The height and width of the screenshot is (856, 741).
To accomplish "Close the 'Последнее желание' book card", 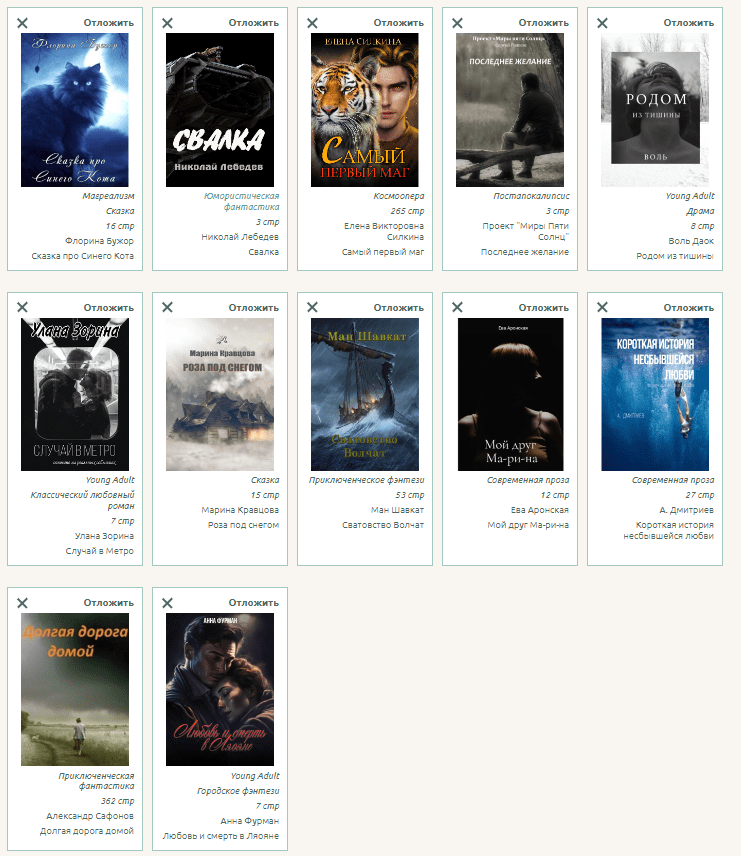I will coord(458,23).
